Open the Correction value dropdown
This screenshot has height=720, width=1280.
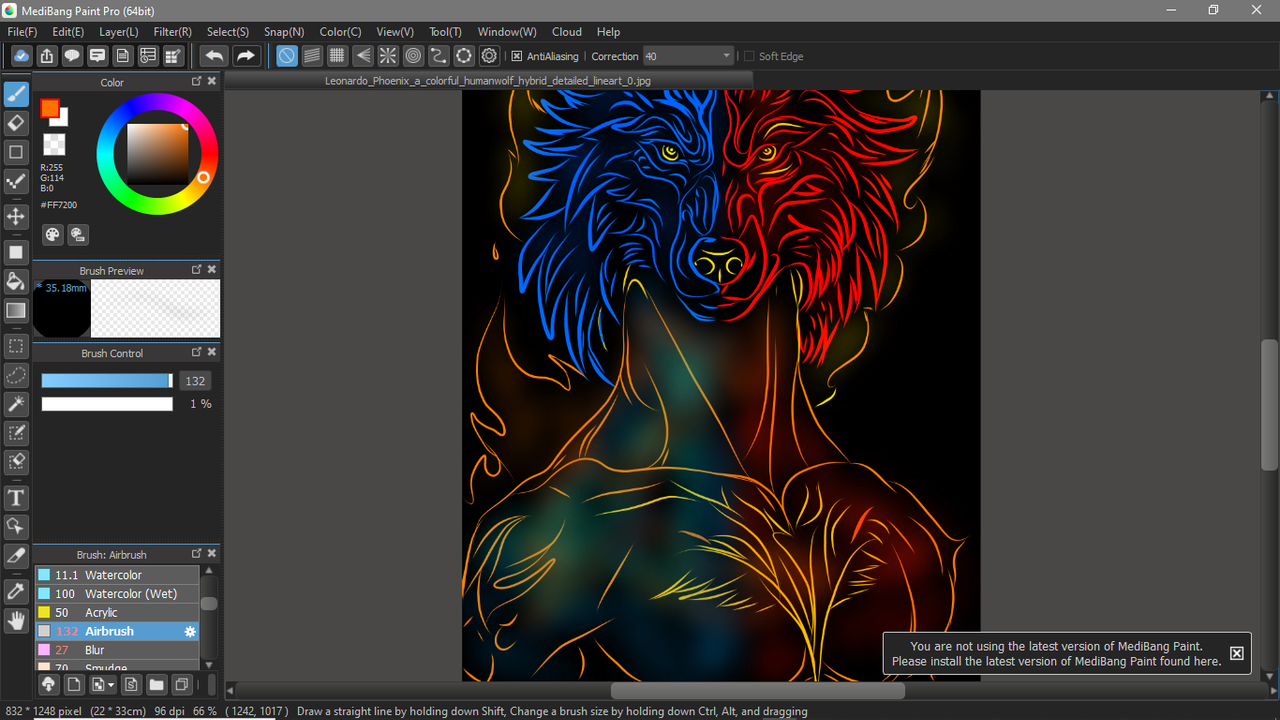click(x=726, y=56)
